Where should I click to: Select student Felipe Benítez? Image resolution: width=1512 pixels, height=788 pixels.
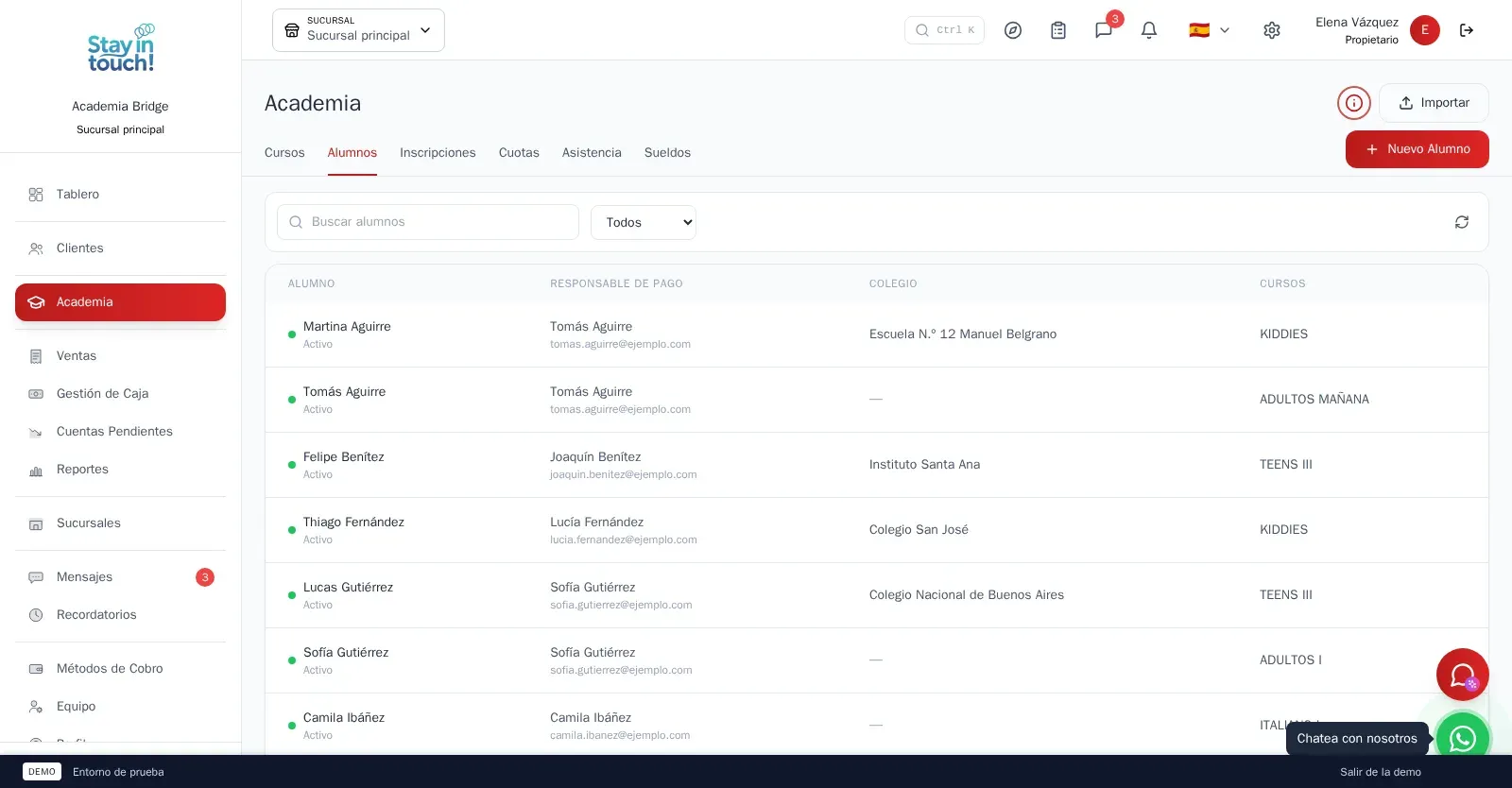coord(344,457)
